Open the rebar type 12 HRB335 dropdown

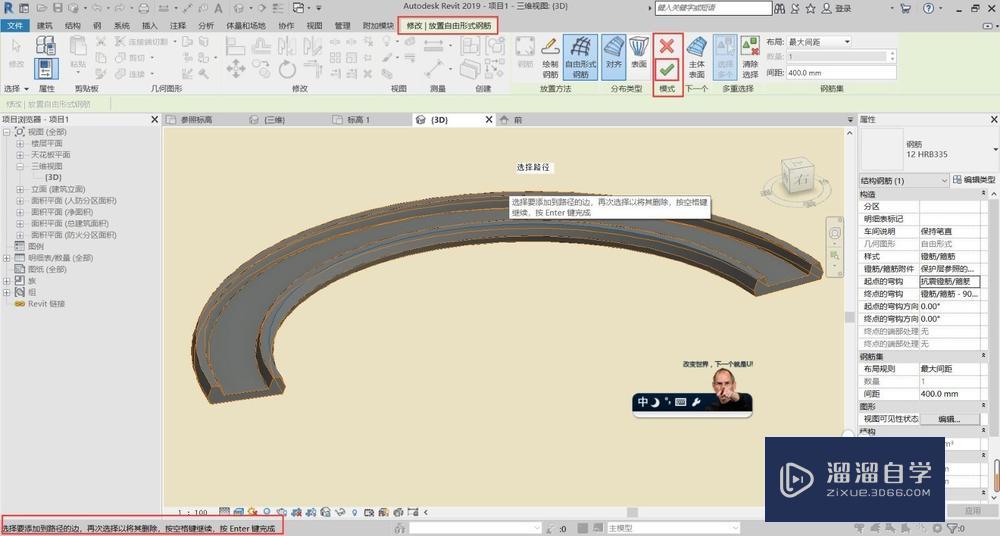point(995,149)
